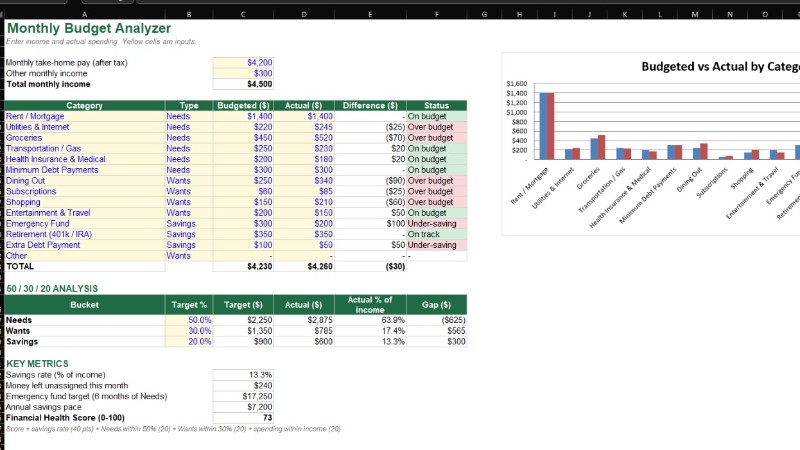Image resolution: width=800 pixels, height=450 pixels.
Task: Select Health Insurance & Medical cell
Action: (x=85, y=159)
